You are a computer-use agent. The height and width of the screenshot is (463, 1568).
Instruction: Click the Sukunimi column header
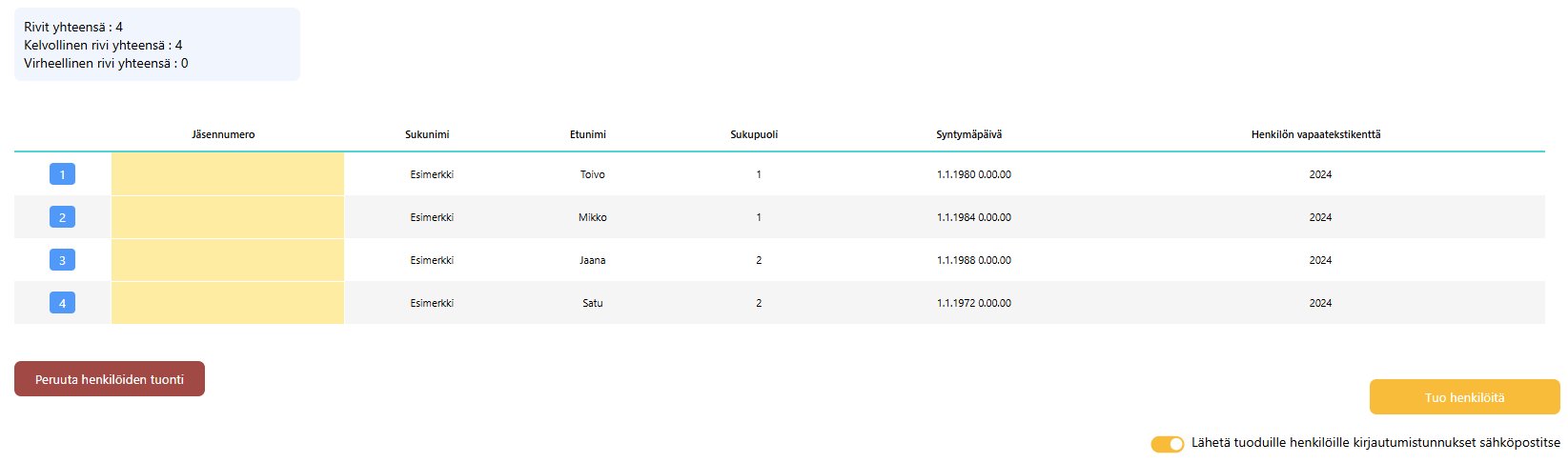[427, 134]
